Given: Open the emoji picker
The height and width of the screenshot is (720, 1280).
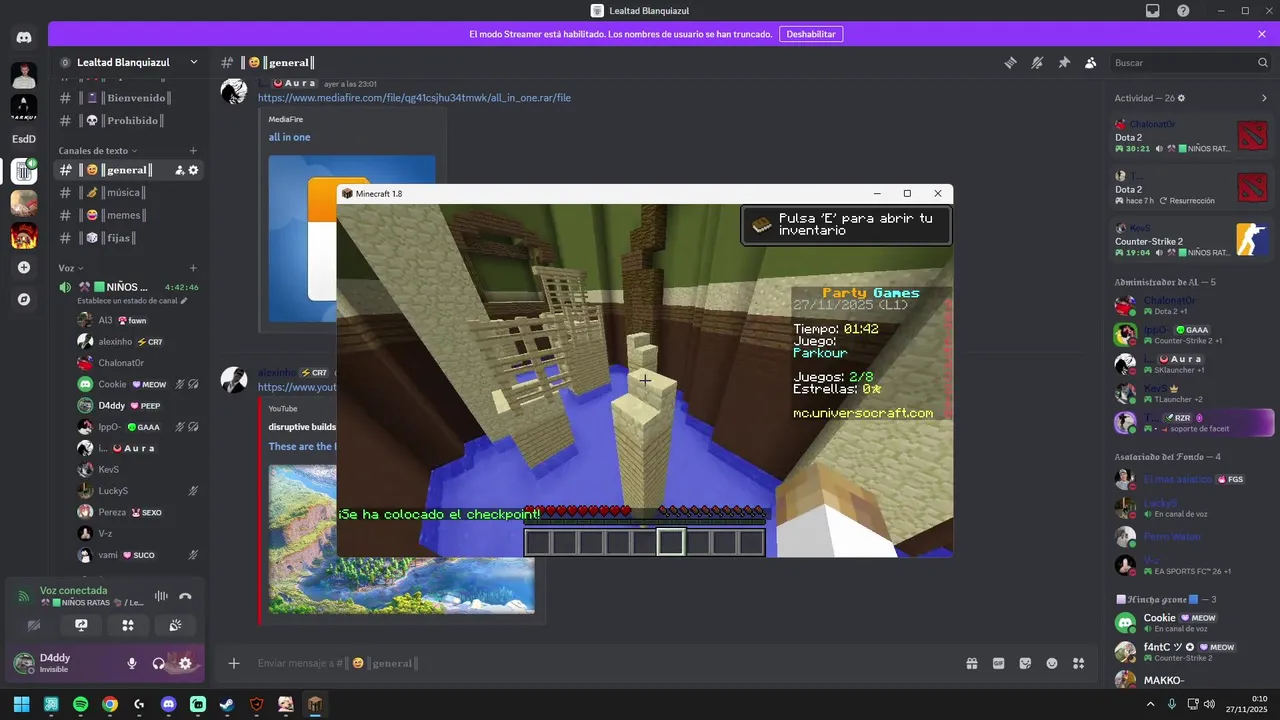Looking at the screenshot, I should point(1052,663).
